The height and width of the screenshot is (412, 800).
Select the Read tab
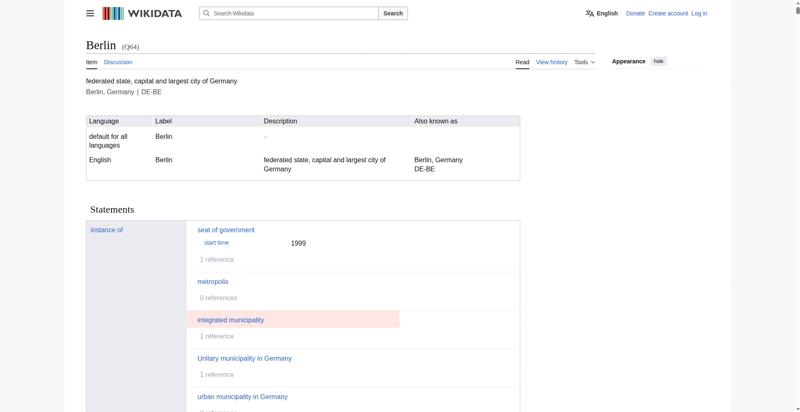point(522,62)
